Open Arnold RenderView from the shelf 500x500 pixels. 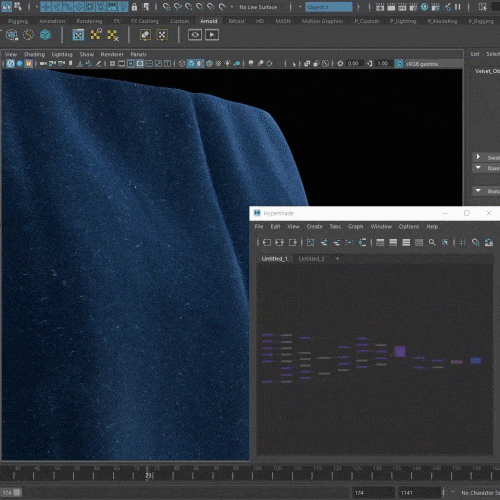195,35
